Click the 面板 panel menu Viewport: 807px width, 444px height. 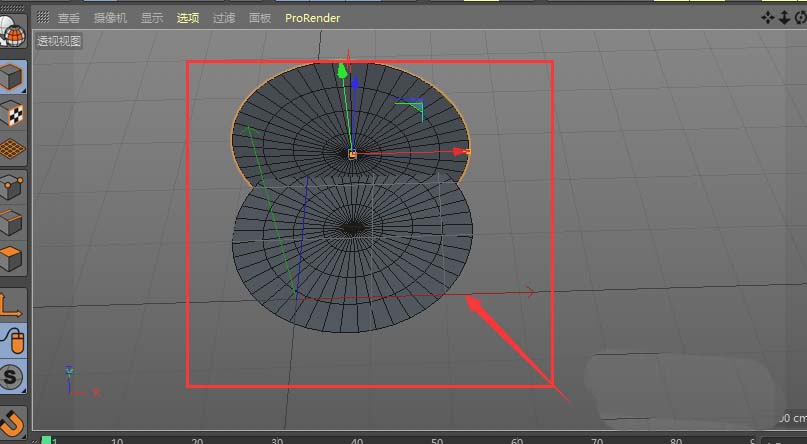[x=260, y=18]
